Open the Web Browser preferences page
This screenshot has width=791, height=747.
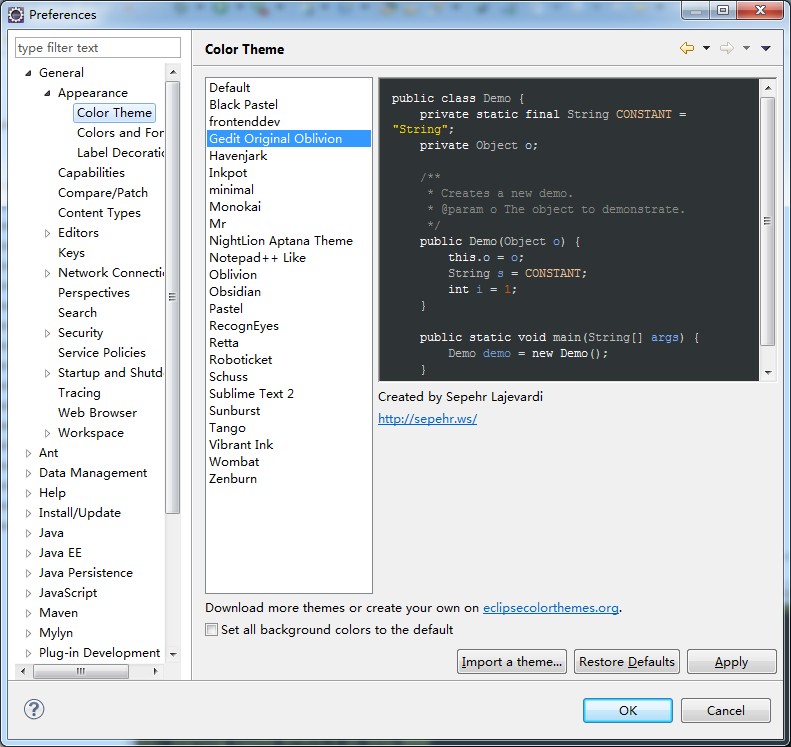pyautogui.click(x=97, y=413)
